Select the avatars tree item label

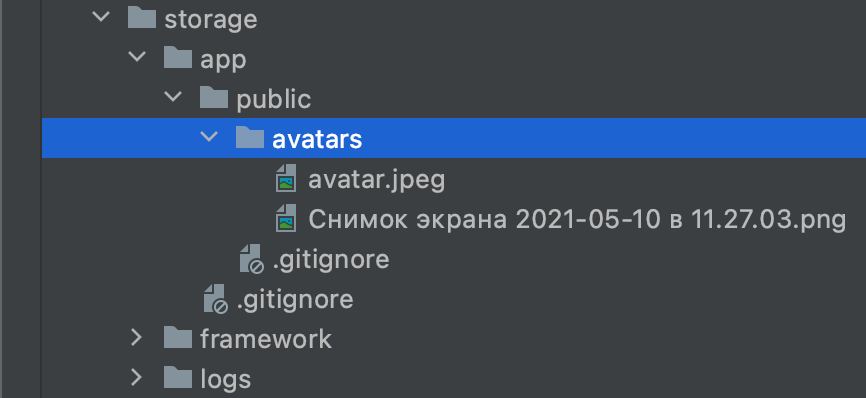click(x=317, y=139)
